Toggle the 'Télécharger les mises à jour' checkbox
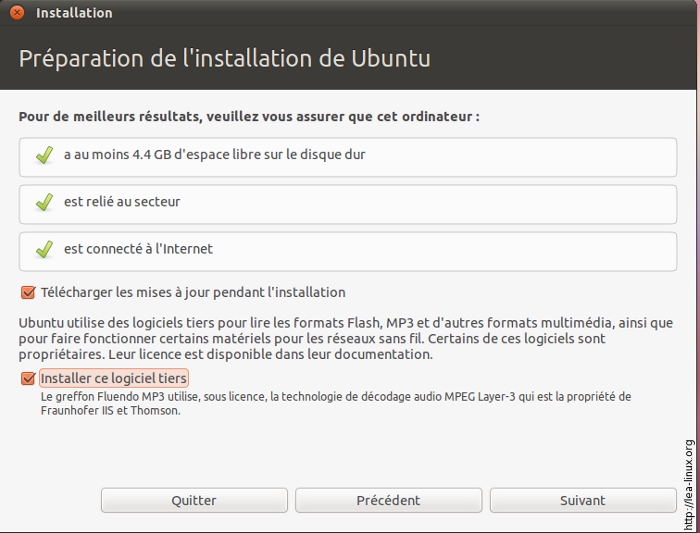 28,293
